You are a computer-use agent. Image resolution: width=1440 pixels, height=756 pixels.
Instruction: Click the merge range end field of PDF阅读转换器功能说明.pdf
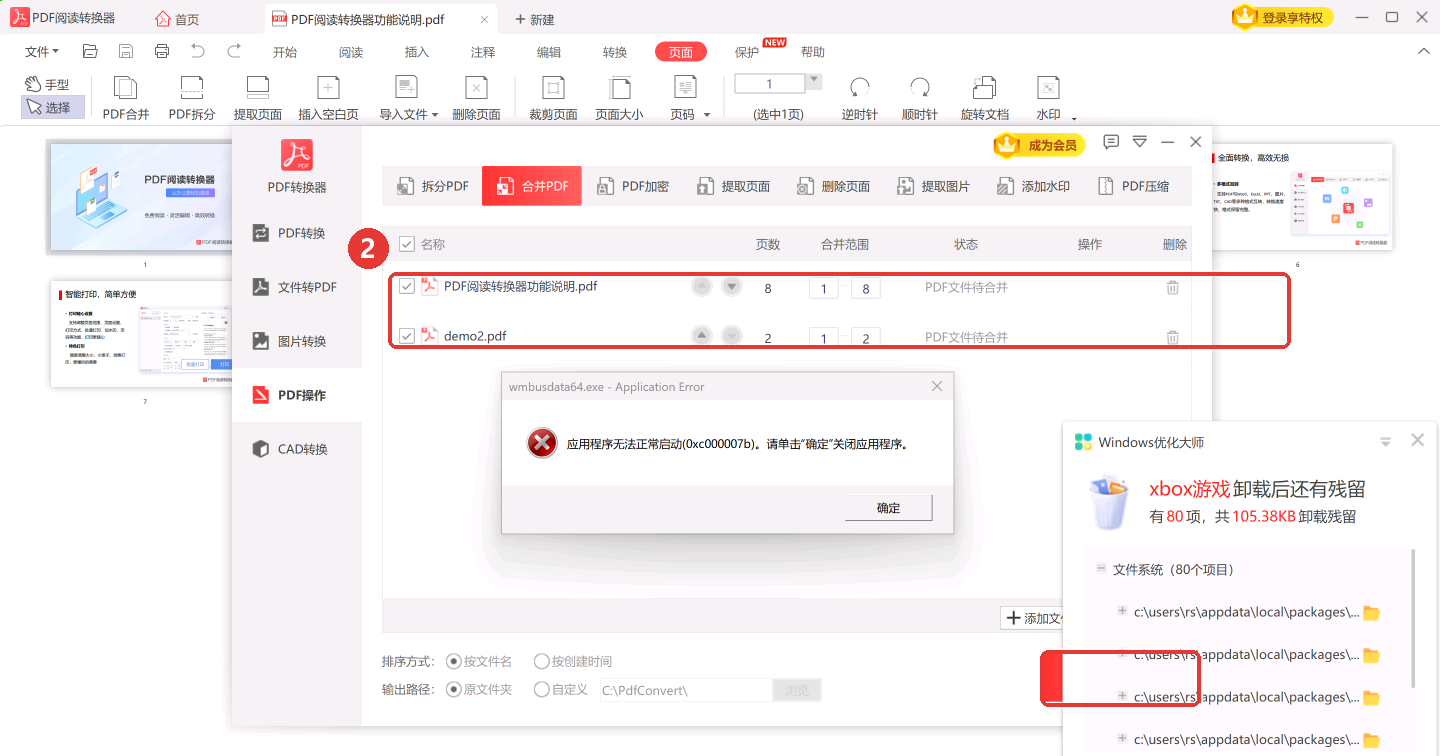(866, 289)
